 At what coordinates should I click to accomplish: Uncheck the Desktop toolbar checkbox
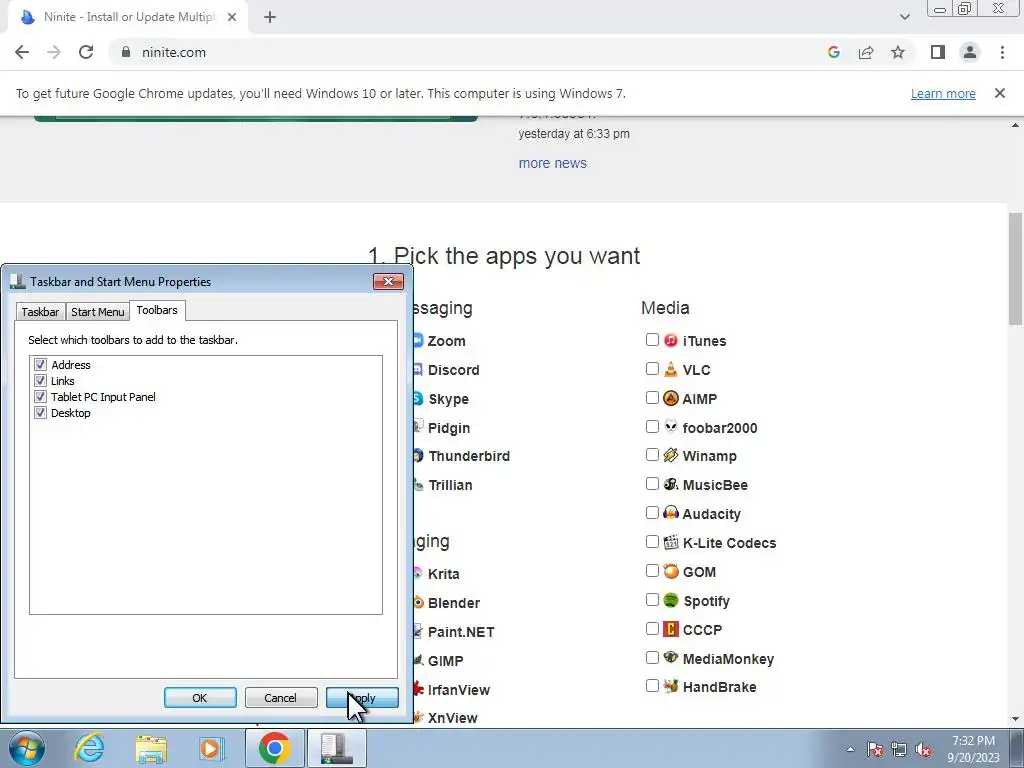pyautogui.click(x=40, y=413)
